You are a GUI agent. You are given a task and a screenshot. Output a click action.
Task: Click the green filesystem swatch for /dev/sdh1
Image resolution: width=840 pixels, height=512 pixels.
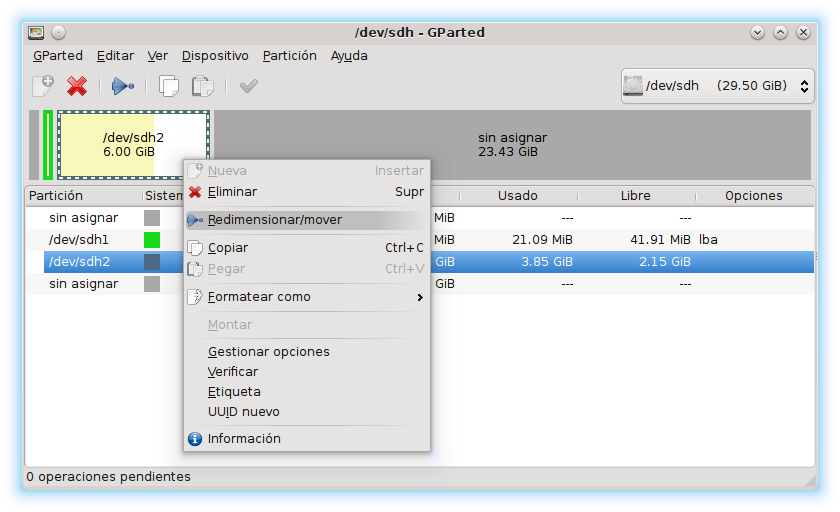pyautogui.click(x=152, y=240)
